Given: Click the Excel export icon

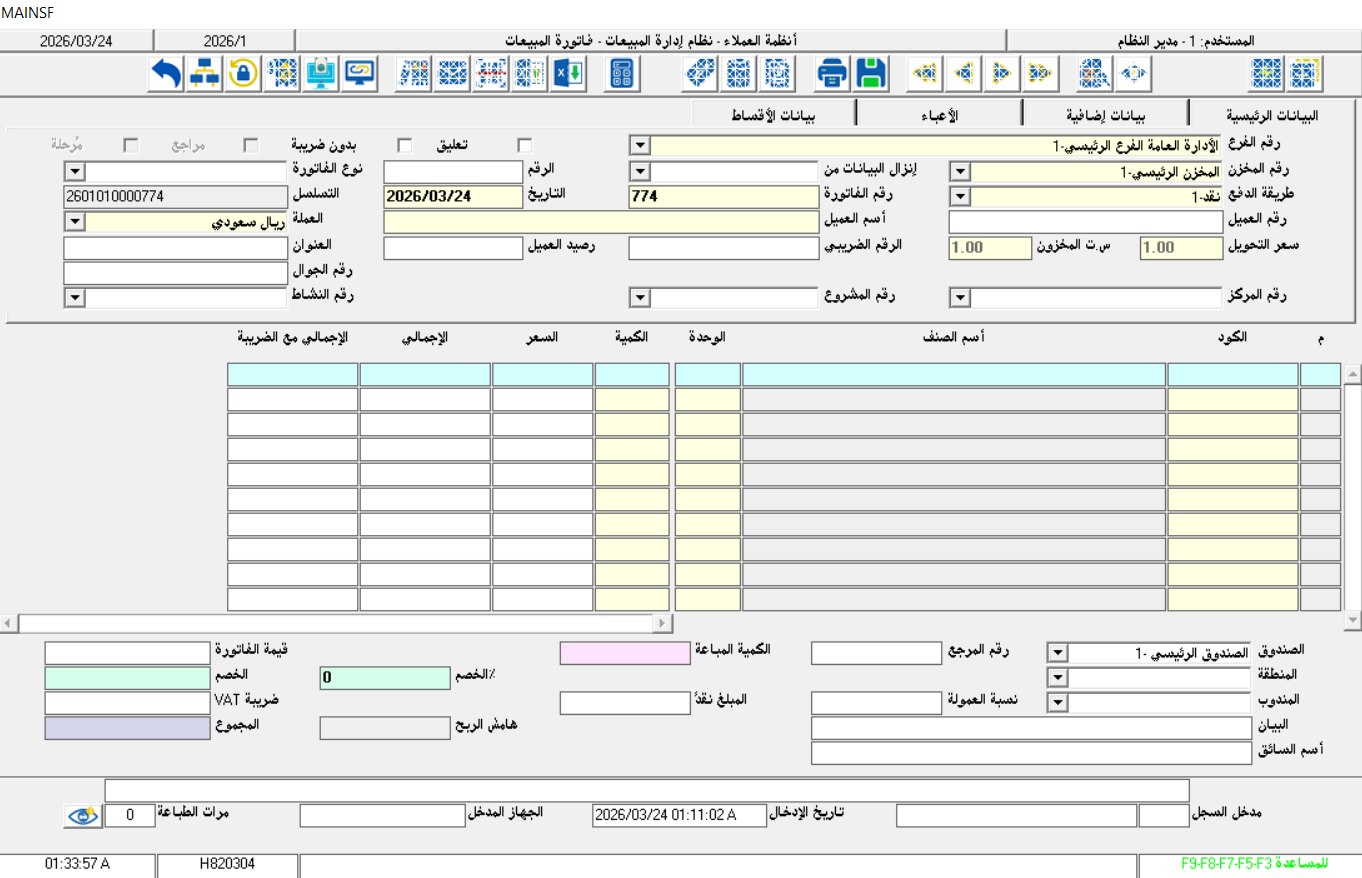Looking at the screenshot, I should [570, 73].
